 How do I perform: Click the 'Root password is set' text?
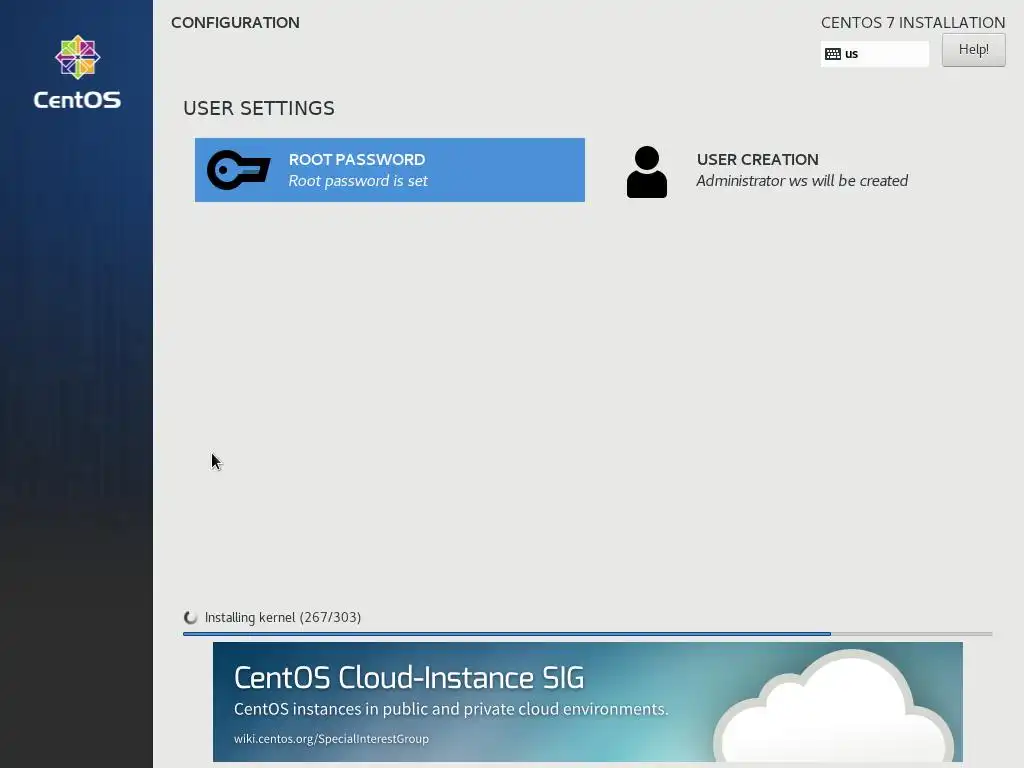(x=358, y=181)
